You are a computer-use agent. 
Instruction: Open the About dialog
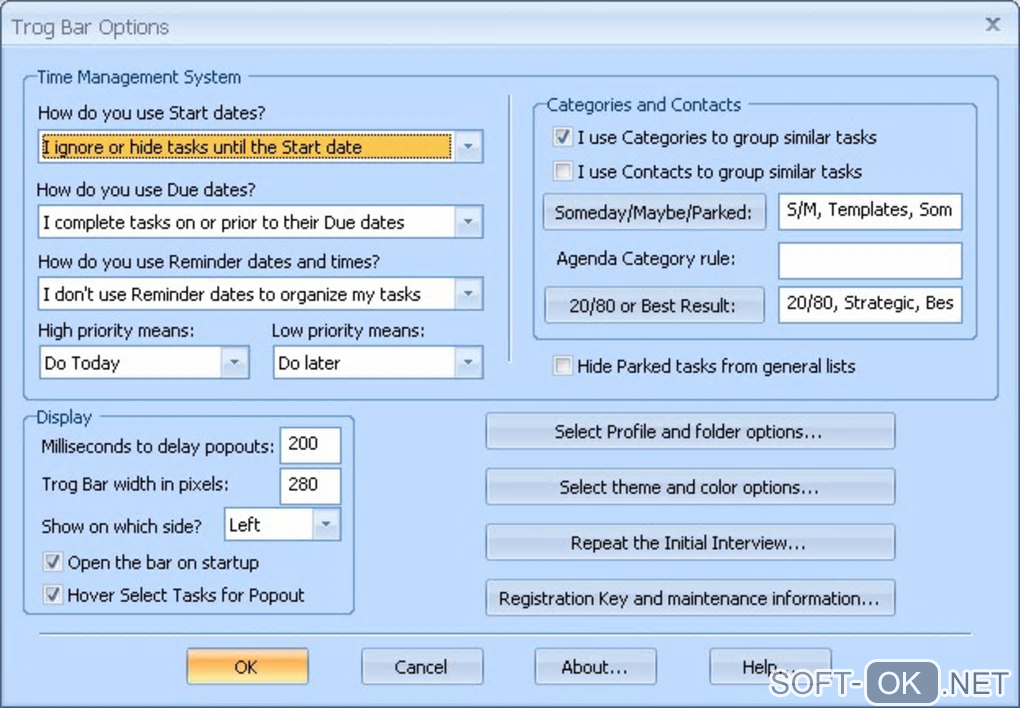point(595,666)
